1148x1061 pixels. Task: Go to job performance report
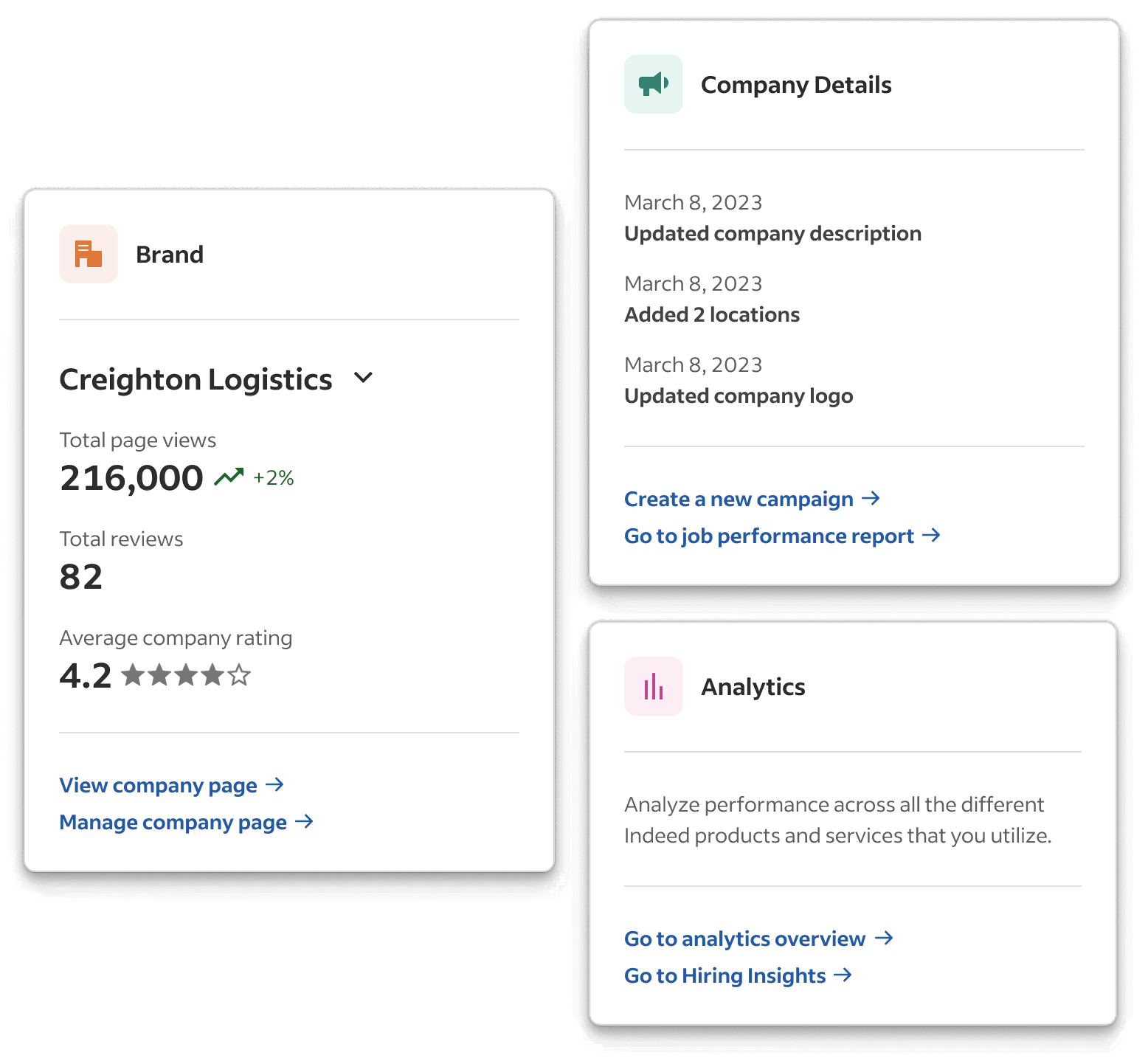769,536
